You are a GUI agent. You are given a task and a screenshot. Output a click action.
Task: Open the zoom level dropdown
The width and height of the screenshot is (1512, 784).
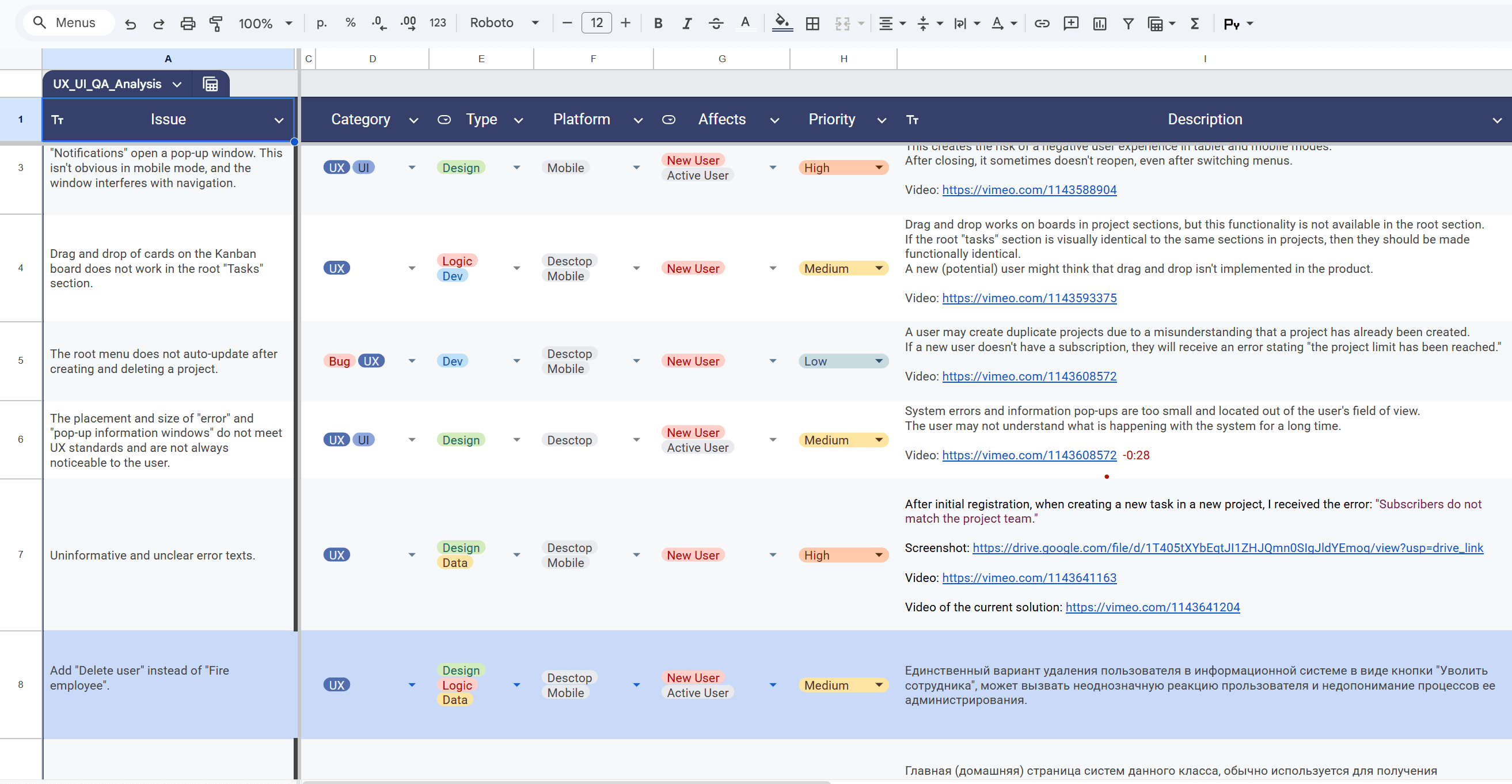[x=265, y=24]
